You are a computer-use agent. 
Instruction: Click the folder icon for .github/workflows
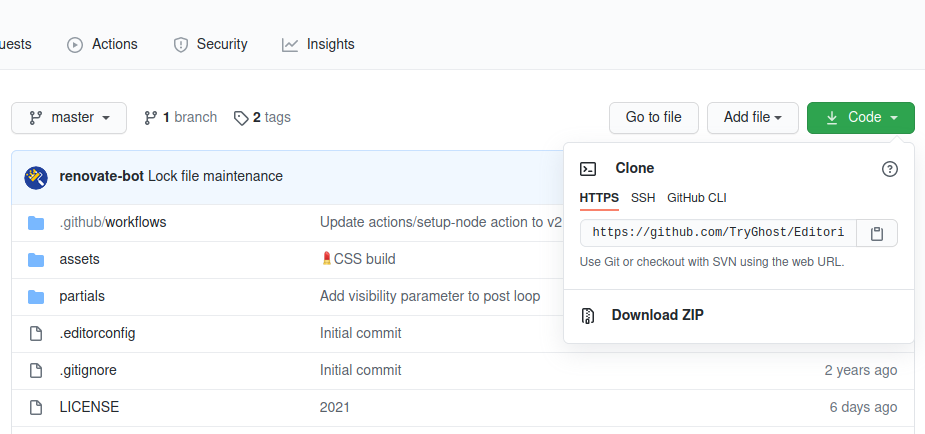(x=36, y=223)
